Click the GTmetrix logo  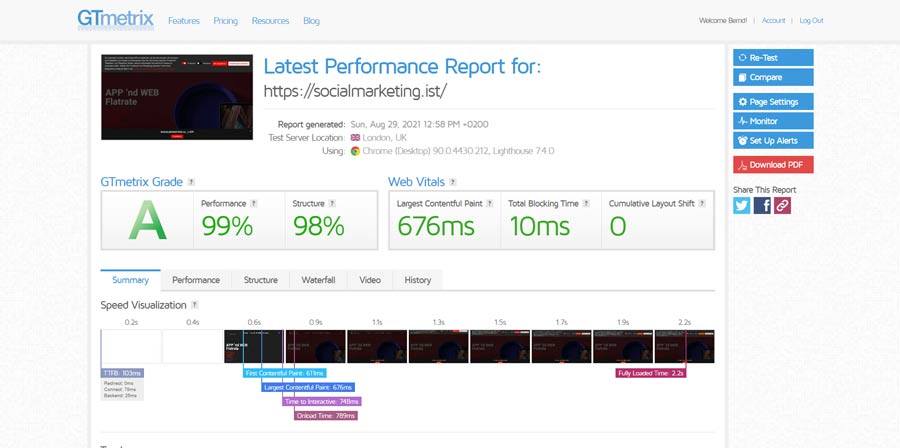click(x=114, y=19)
